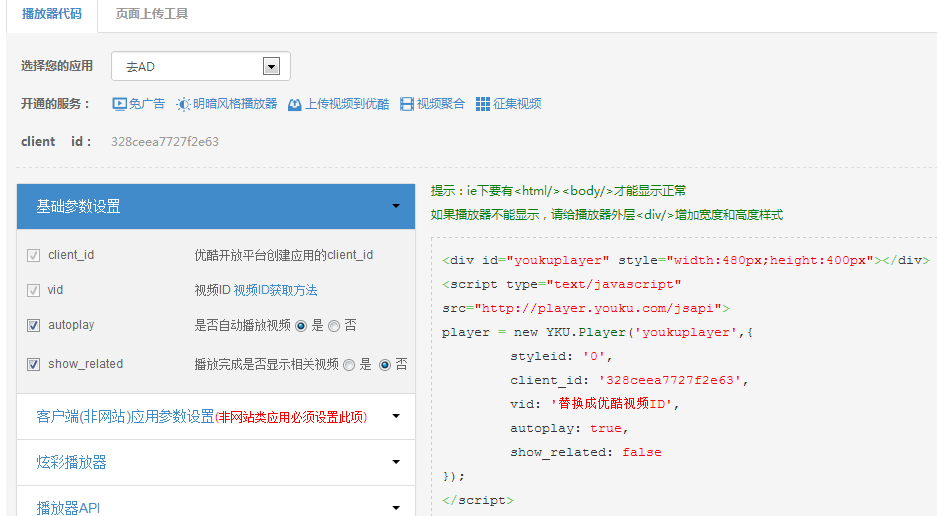Open the 选择您的应用 dropdown showing 去AD
The height and width of the screenshot is (516, 937).
point(201,66)
